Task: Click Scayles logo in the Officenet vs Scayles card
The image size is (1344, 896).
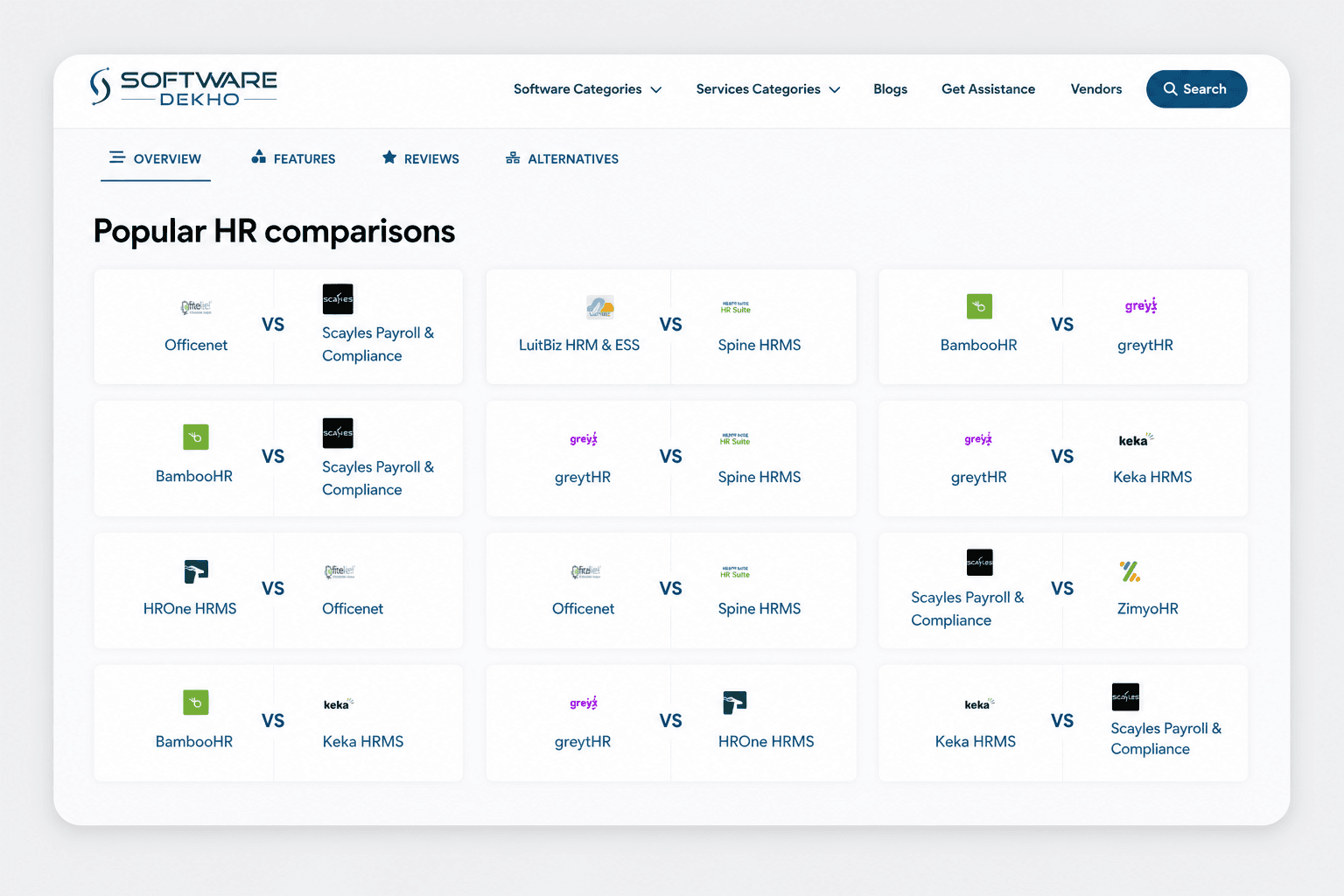Action: pyautogui.click(x=338, y=299)
